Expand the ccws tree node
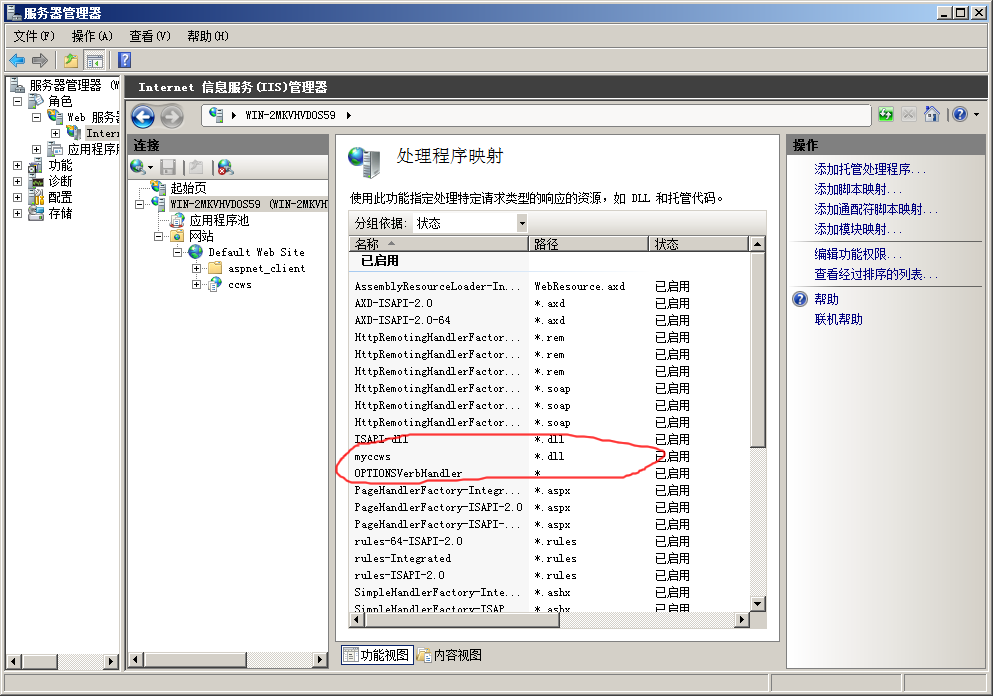 point(197,285)
